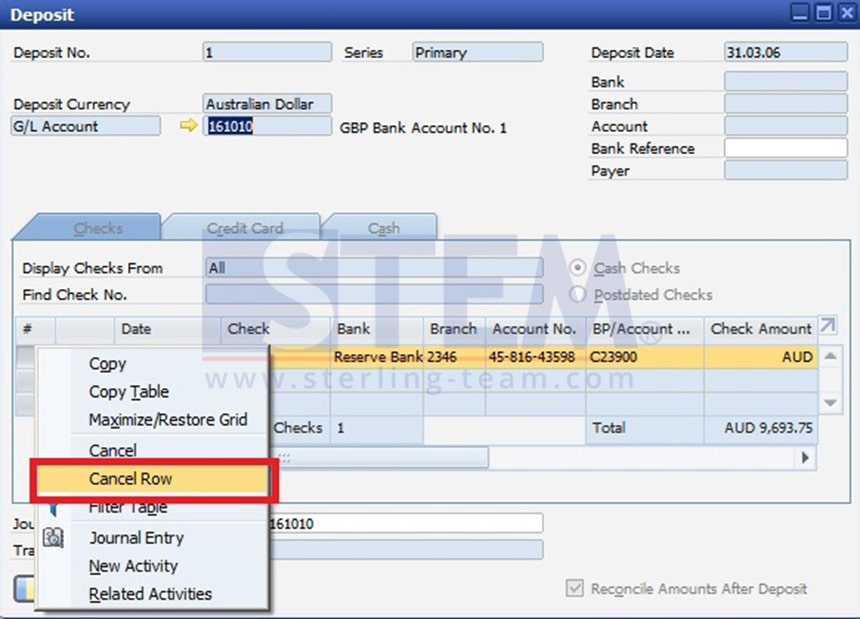Image resolution: width=860 pixels, height=619 pixels.
Task: Toggle Reconcile Amounts After Deposit checkbox
Action: 574,588
